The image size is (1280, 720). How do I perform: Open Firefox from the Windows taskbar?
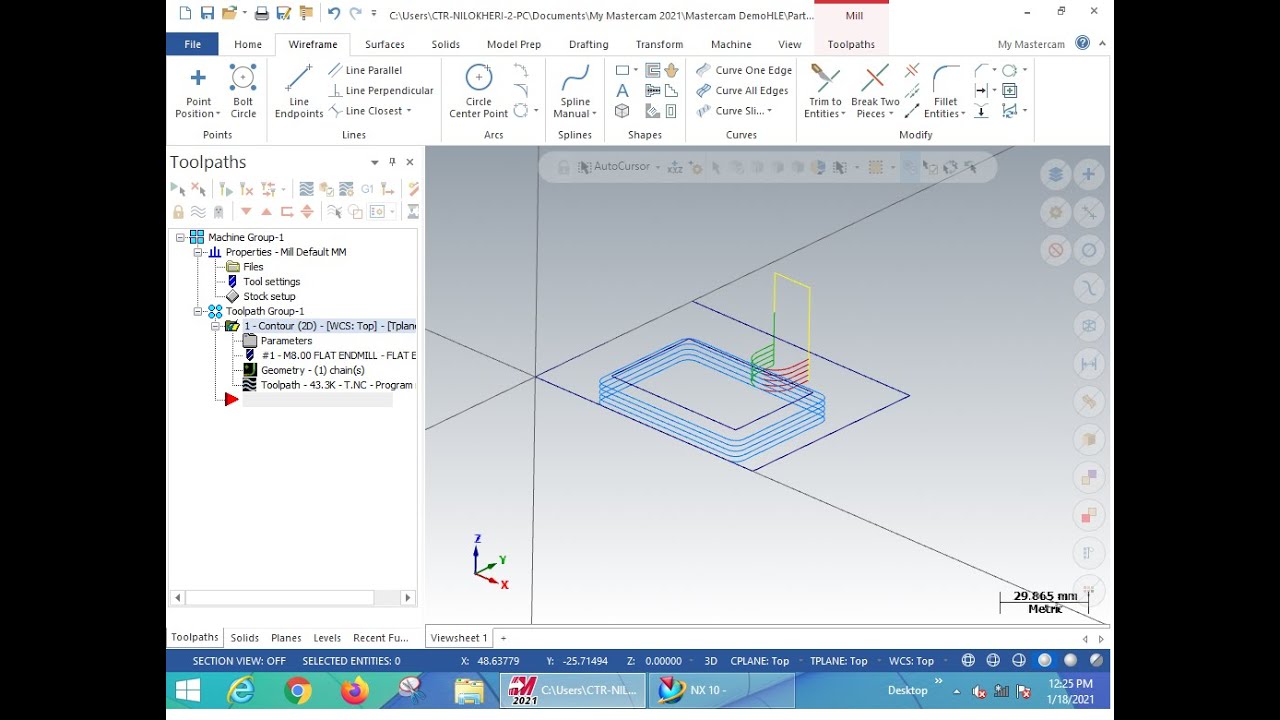(x=354, y=691)
